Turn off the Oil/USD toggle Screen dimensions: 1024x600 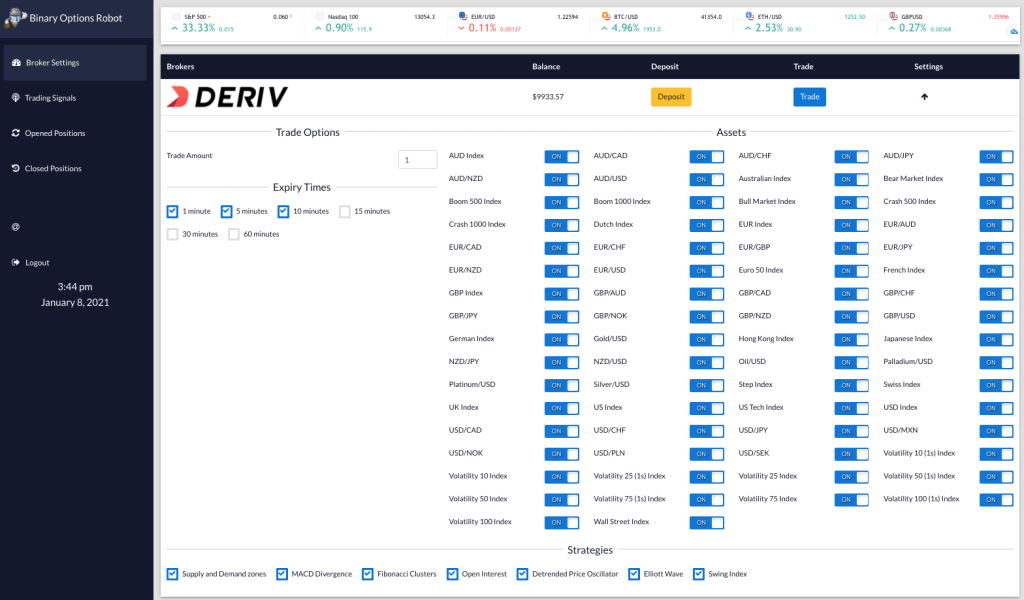point(852,362)
